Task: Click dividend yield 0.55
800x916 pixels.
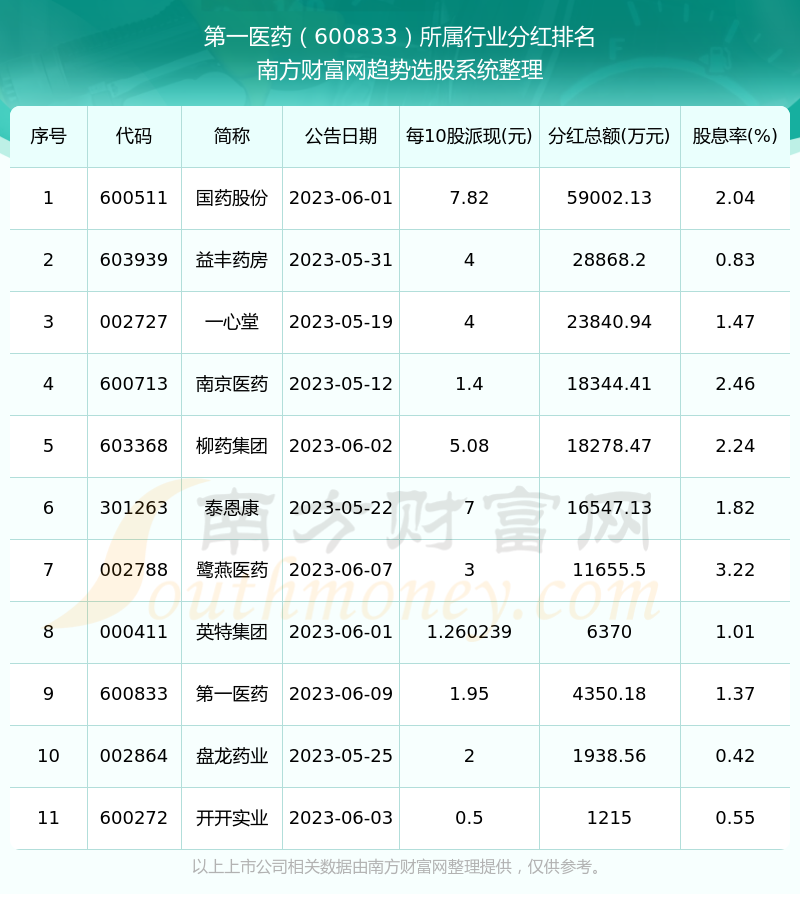Action: [x=735, y=817]
